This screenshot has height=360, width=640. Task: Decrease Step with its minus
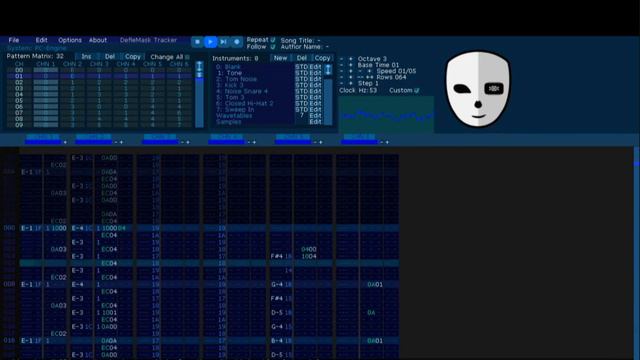pos(342,83)
